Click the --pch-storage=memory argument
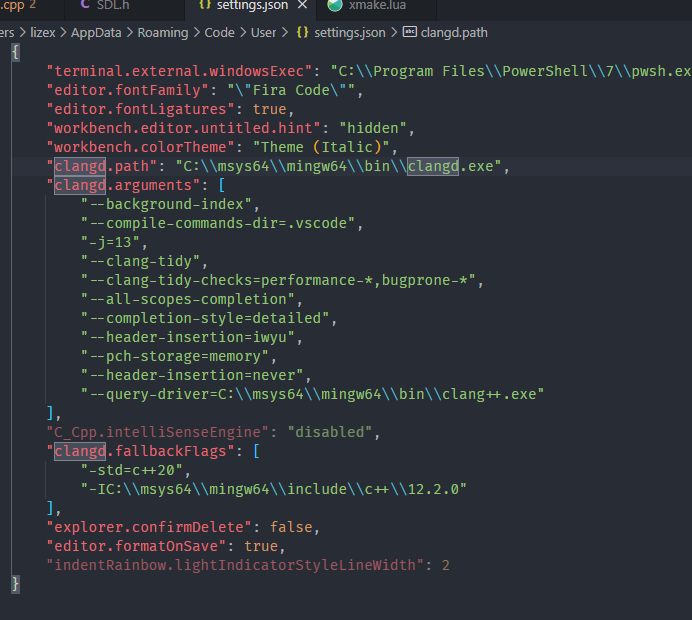This screenshot has height=620, width=692. tap(175, 356)
